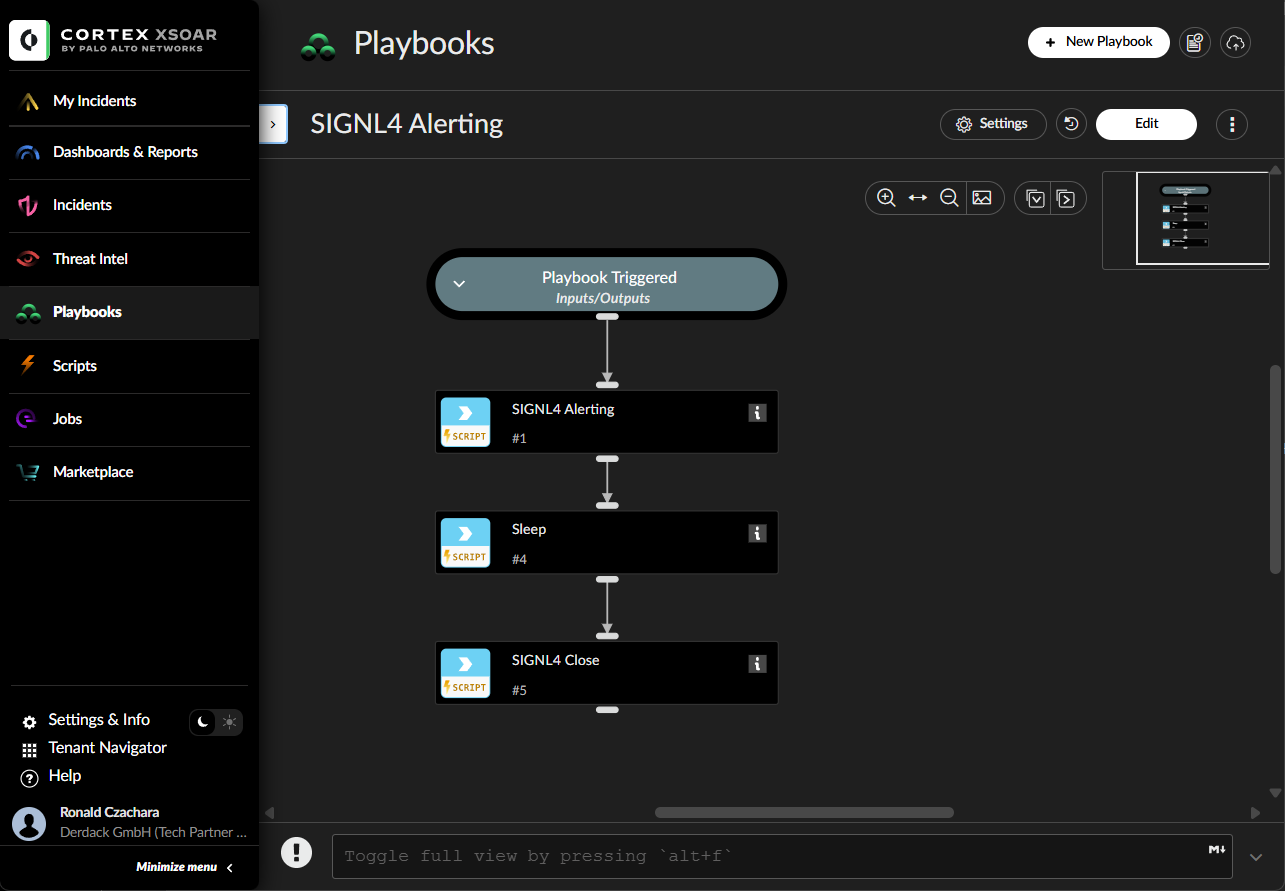Click the cloud upload playbook icon
This screenshot has height=891, width=1285.
click(x=1236, y=42)
